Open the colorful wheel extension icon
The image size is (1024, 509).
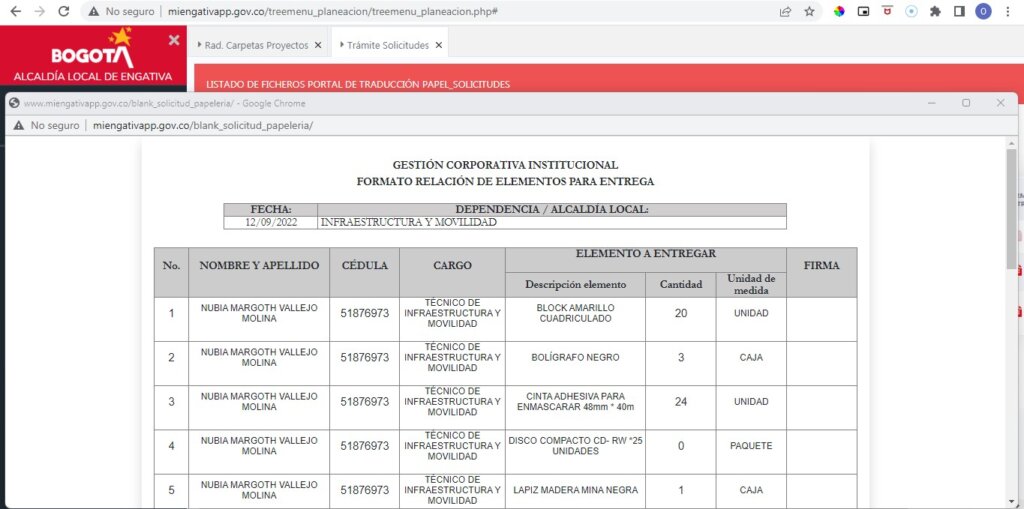pyautogui.click(x=839, y=11)
